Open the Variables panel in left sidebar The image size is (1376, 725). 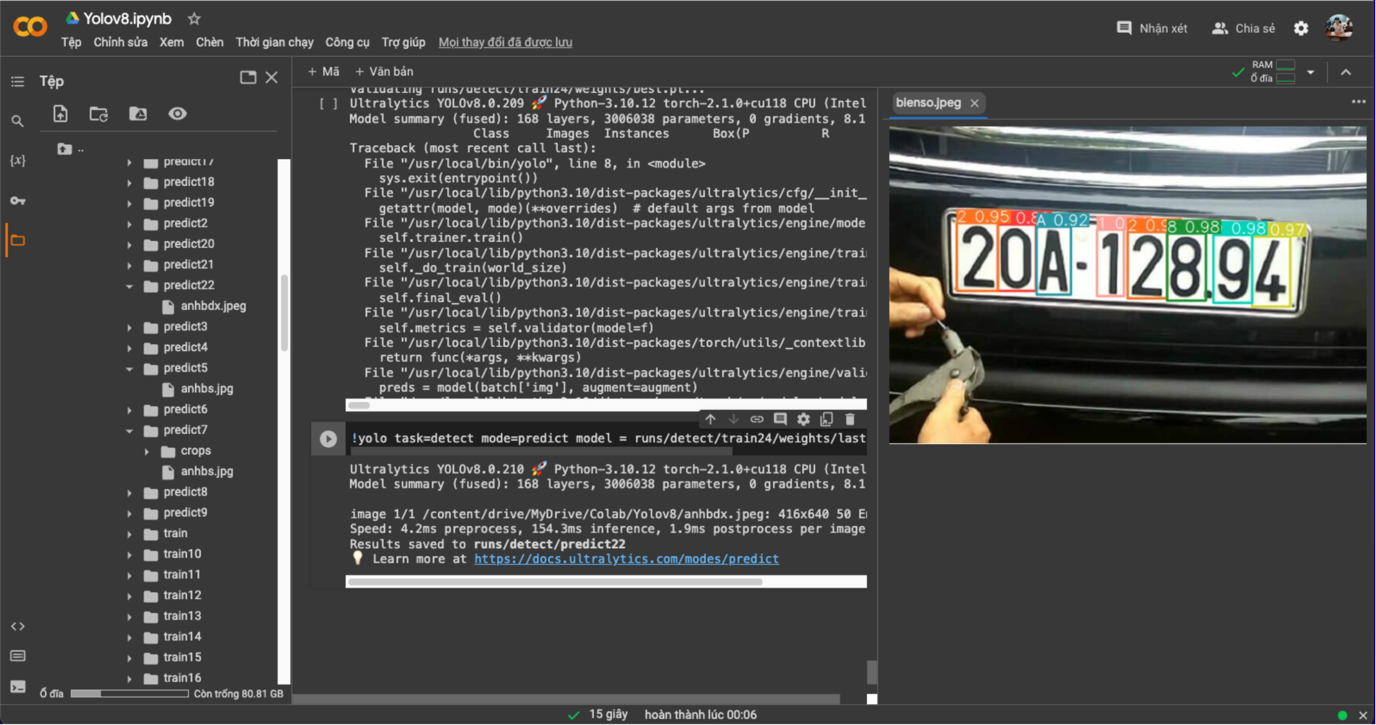coord(17,161)
